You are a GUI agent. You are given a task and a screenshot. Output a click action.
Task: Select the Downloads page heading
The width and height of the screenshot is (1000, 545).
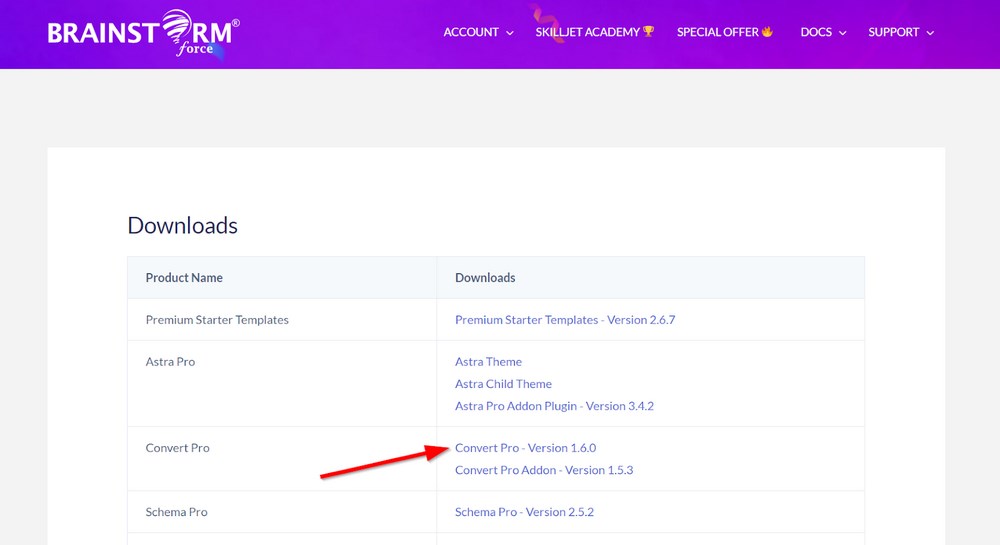tap(182, 226)
